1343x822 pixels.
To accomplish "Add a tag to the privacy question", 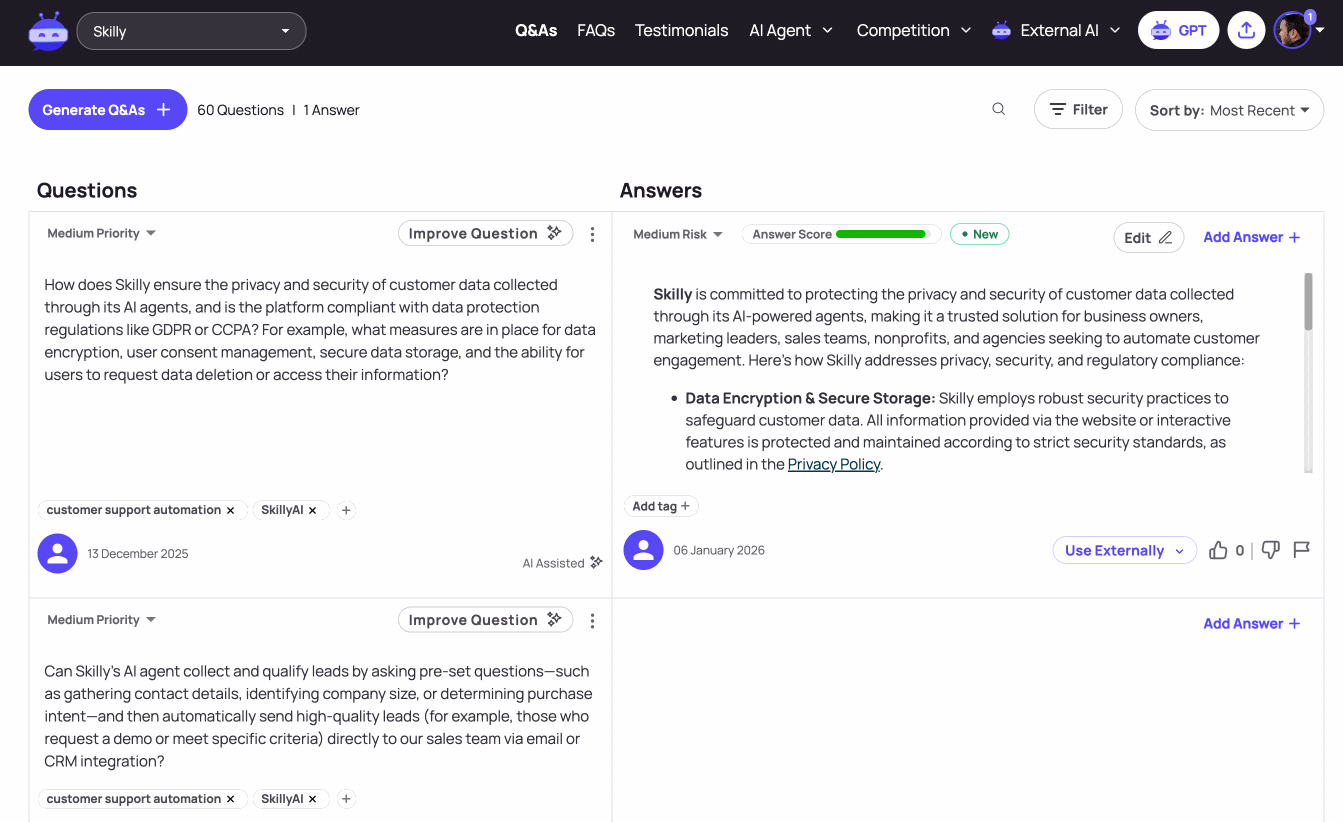I will click(346, 510).
